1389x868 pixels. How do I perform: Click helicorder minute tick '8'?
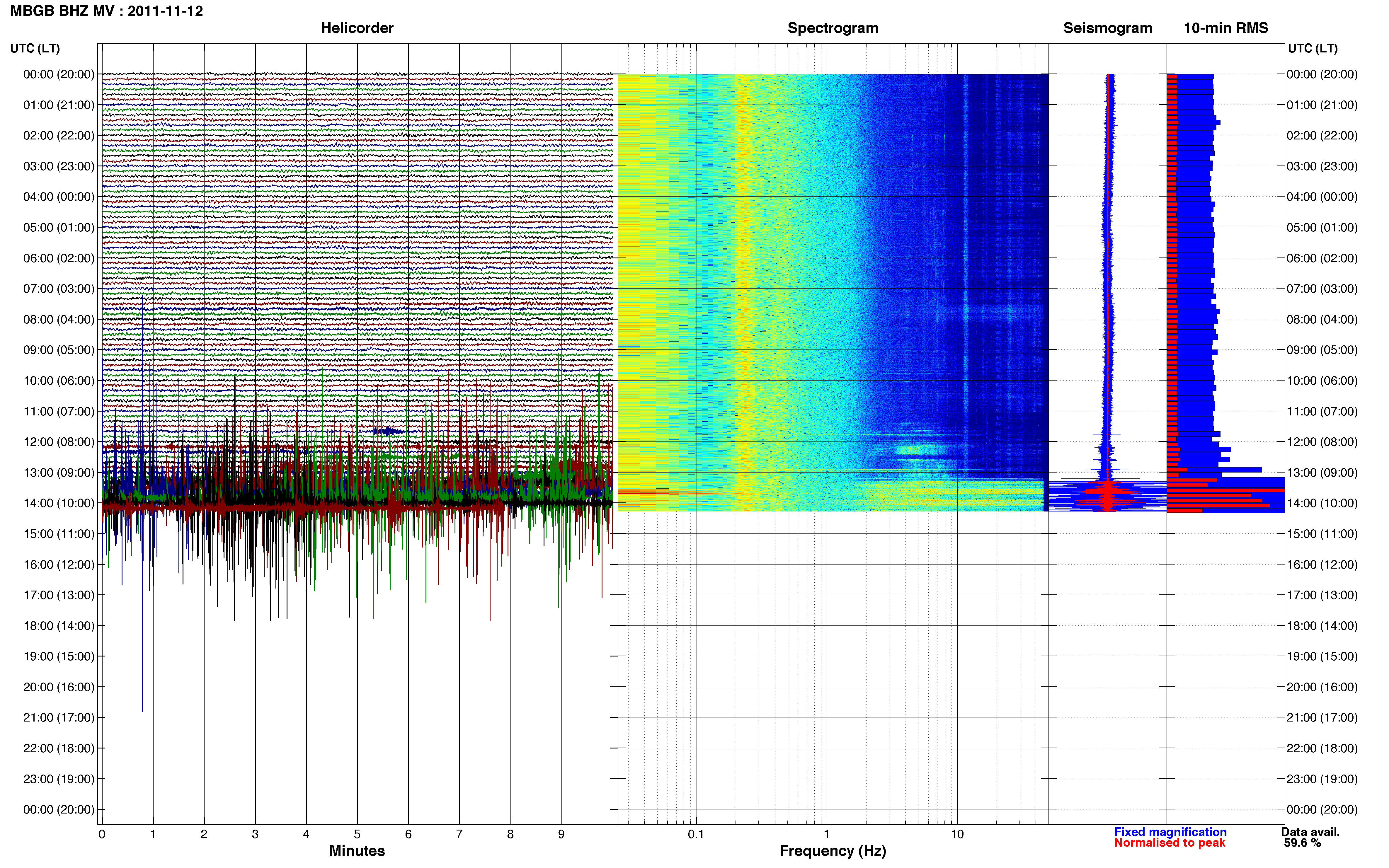[510, 834]
